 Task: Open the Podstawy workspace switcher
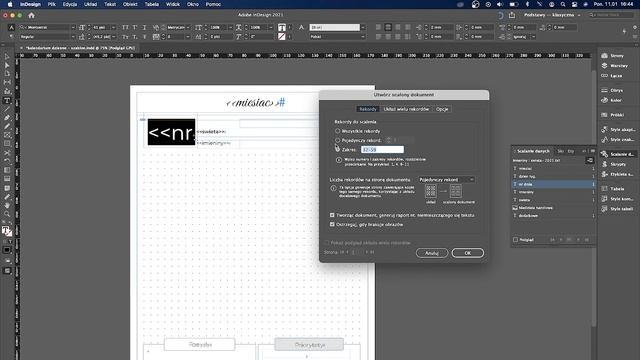tap(552, 15)
